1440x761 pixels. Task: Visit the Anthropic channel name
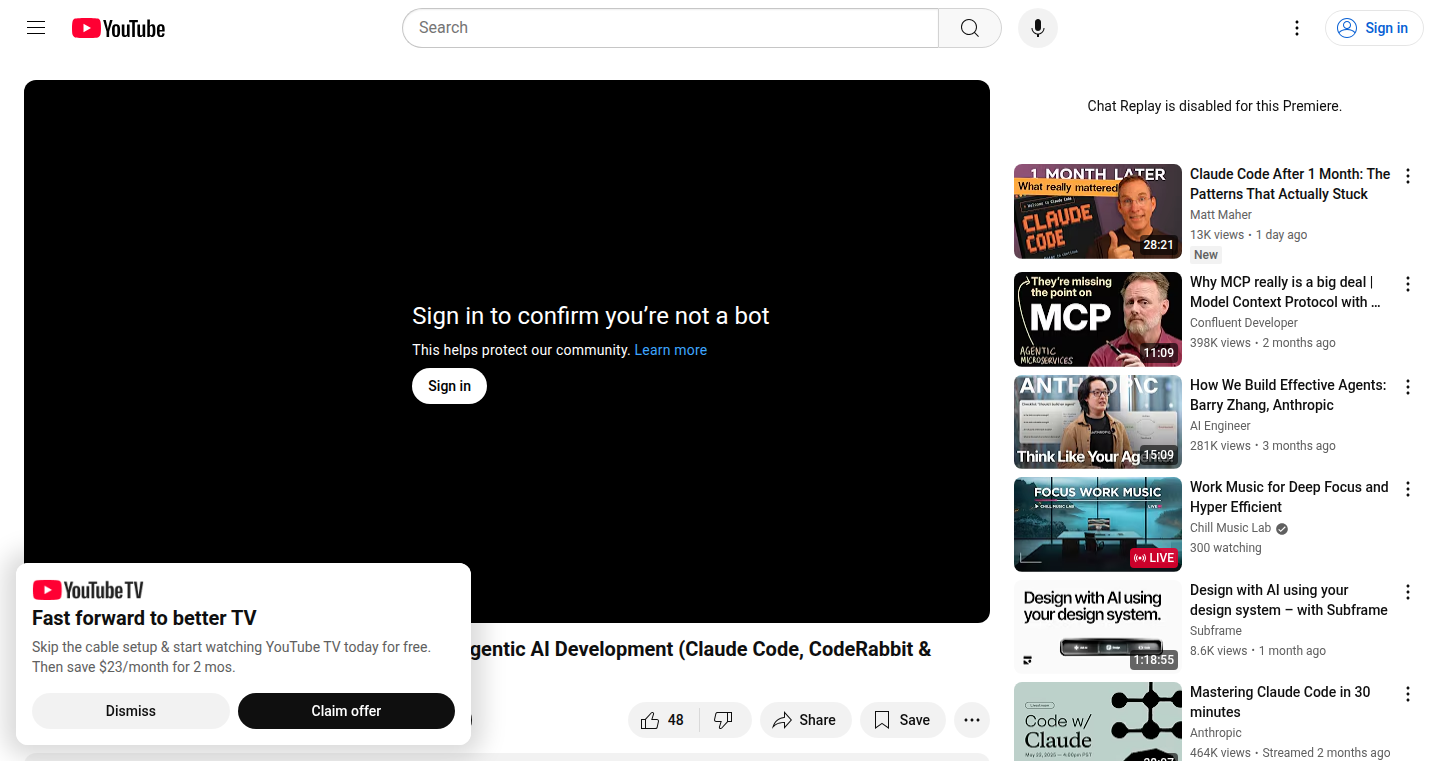pos(1215,733)
